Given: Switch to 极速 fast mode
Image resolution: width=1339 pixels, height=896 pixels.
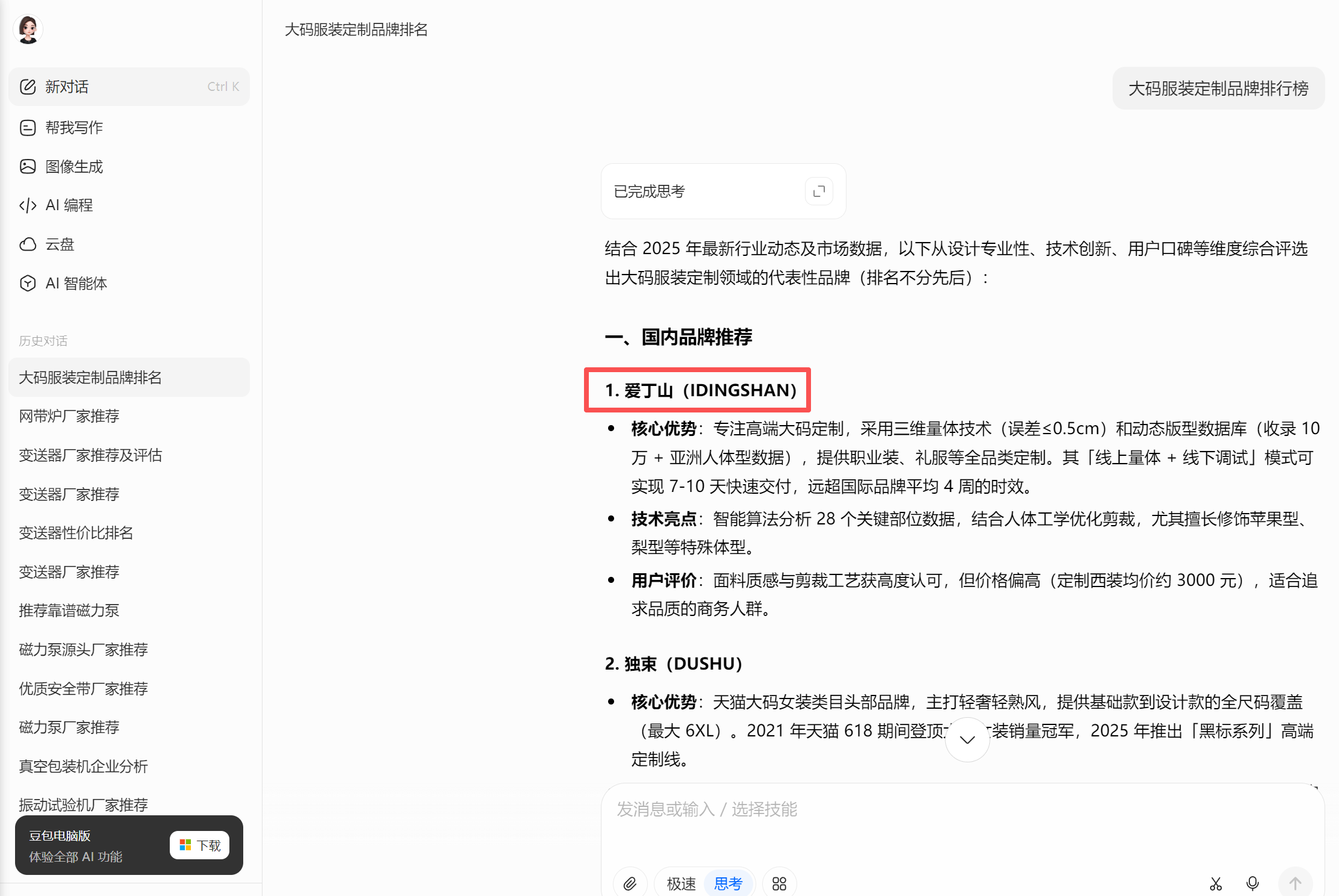Looking at the screenshot, I should (x=681, y=883).
